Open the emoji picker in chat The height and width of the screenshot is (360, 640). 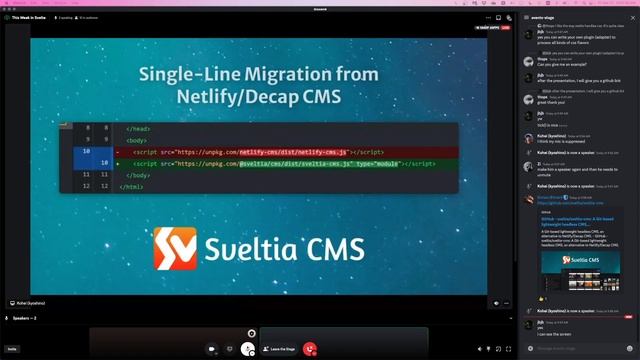point(629,348)
